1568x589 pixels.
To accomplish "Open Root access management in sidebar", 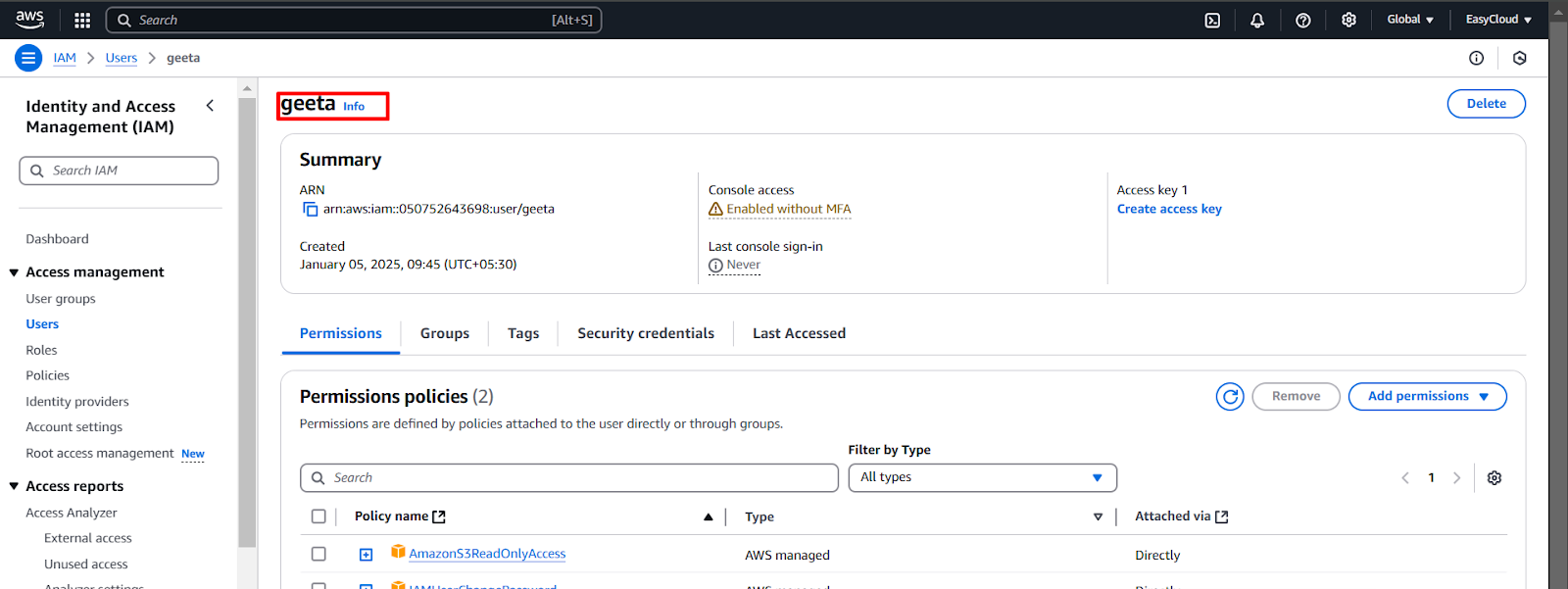I will click(100, 454).
